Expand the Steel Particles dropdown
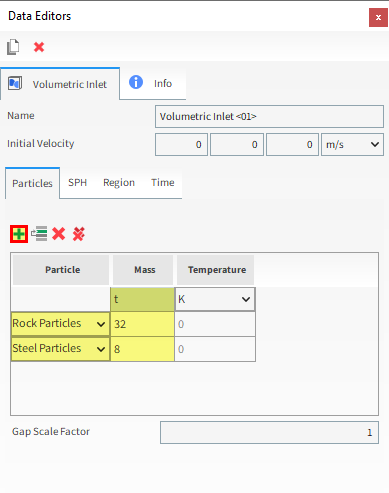Viewport: 389px width, 493px height. [60, 349]
